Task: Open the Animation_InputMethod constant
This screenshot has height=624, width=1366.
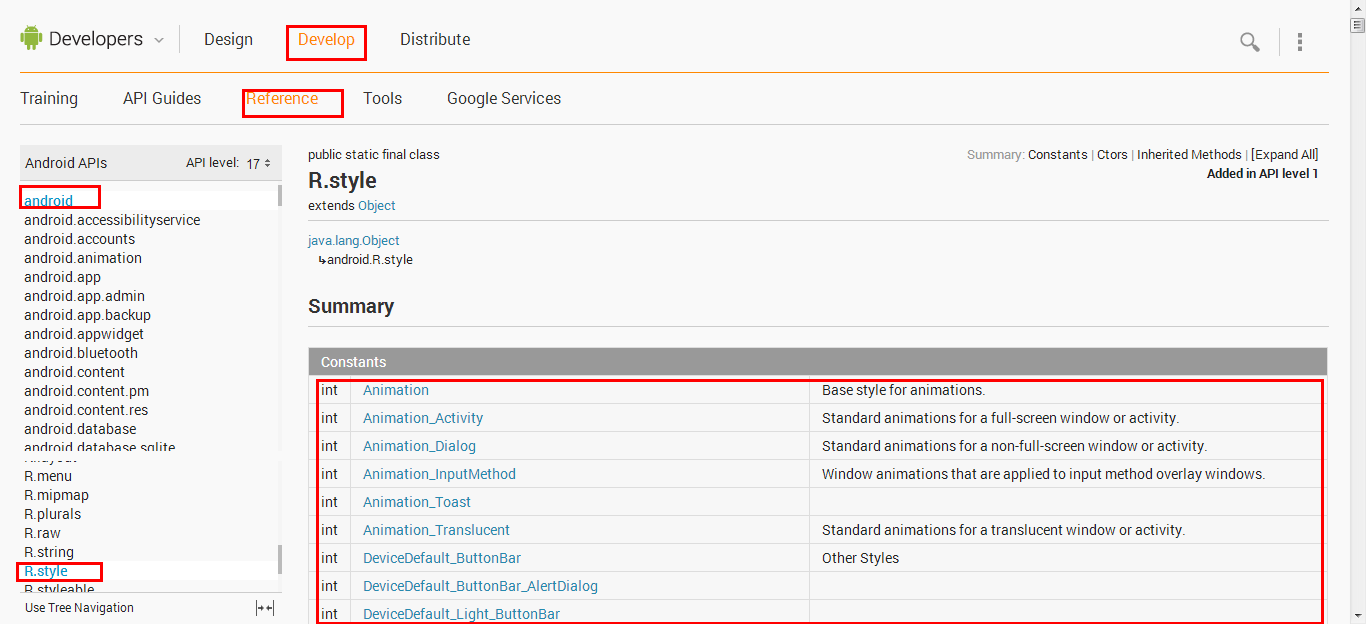Action: click(439, 474)
